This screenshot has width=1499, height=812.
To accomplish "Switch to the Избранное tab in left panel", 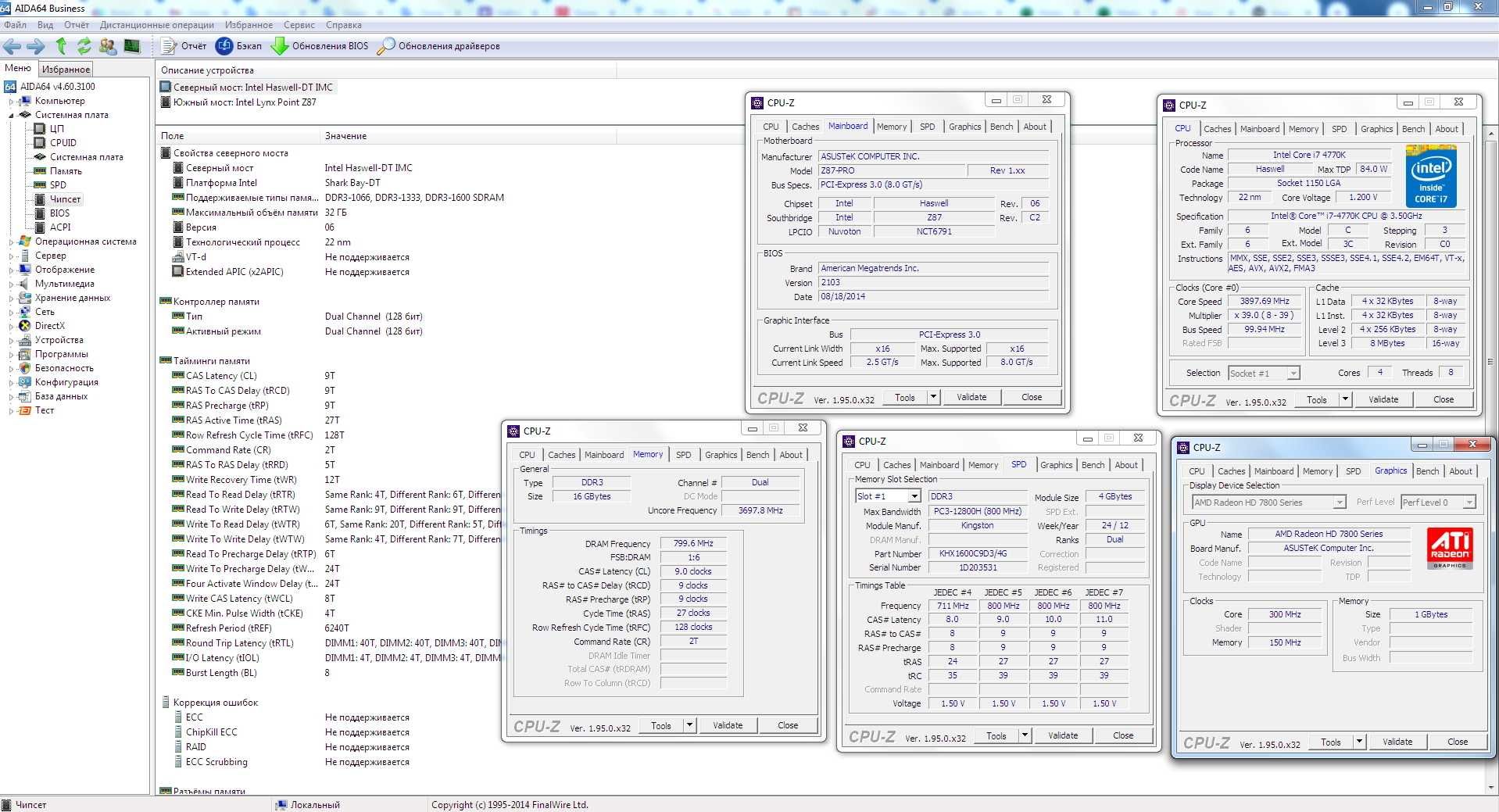I will (66, 70).
